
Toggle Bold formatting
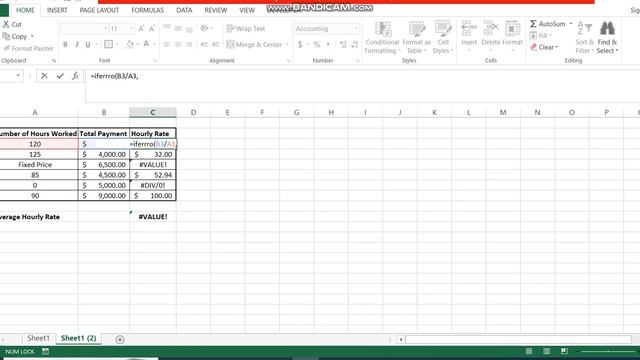coord(65,44)
